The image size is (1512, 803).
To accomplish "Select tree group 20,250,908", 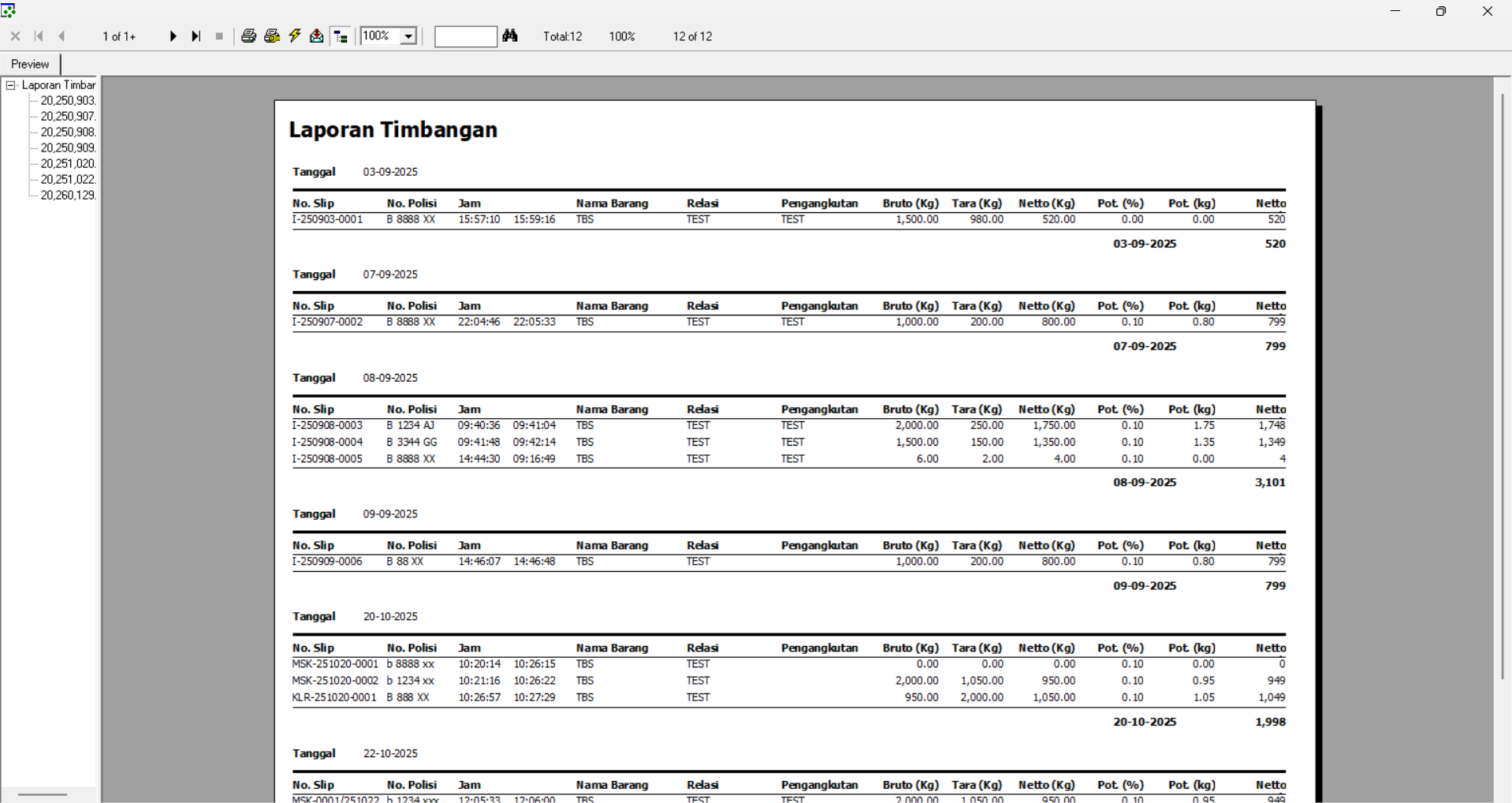I will pyautogui.click(x=68, y=133).
